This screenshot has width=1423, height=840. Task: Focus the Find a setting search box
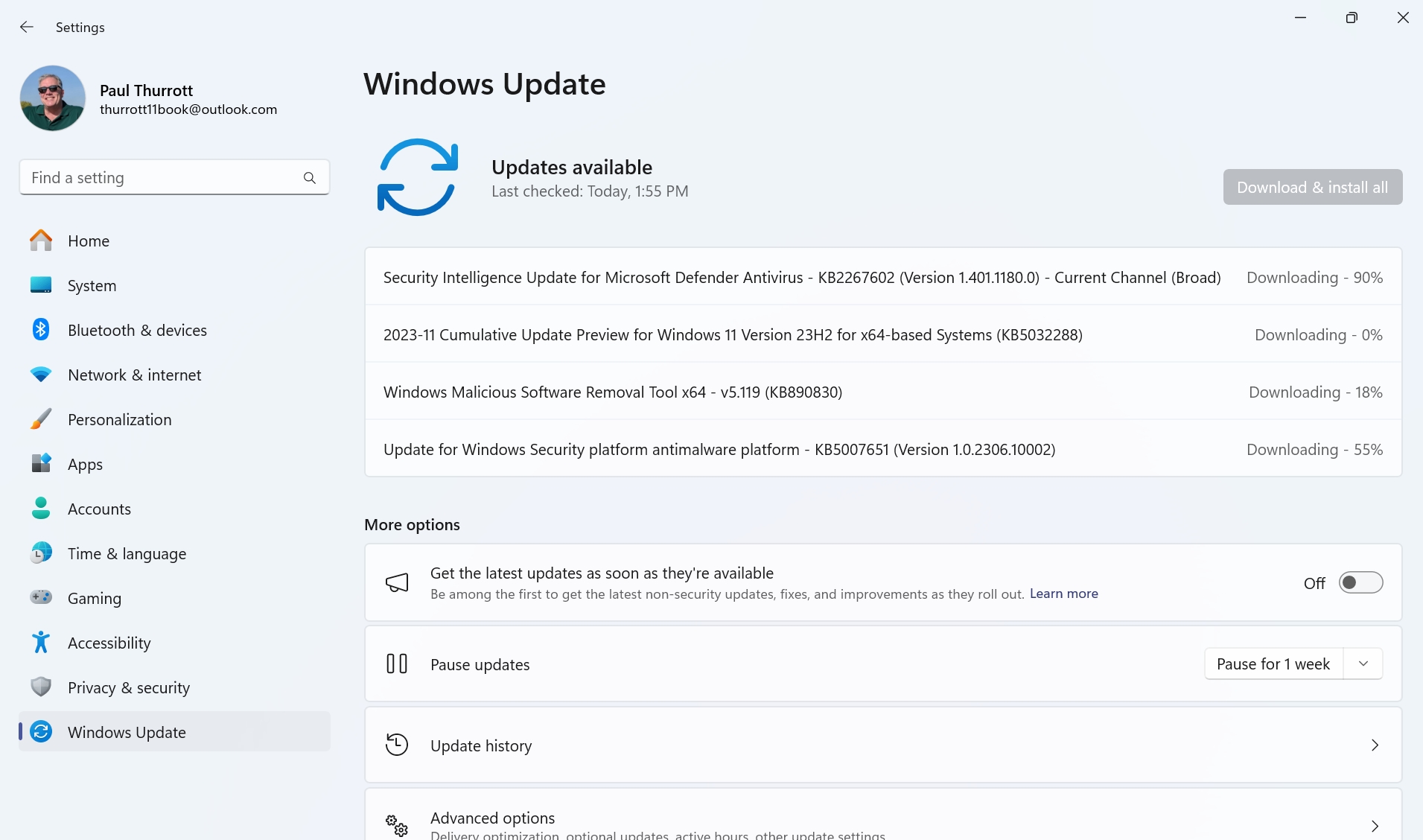click(174, 177)
